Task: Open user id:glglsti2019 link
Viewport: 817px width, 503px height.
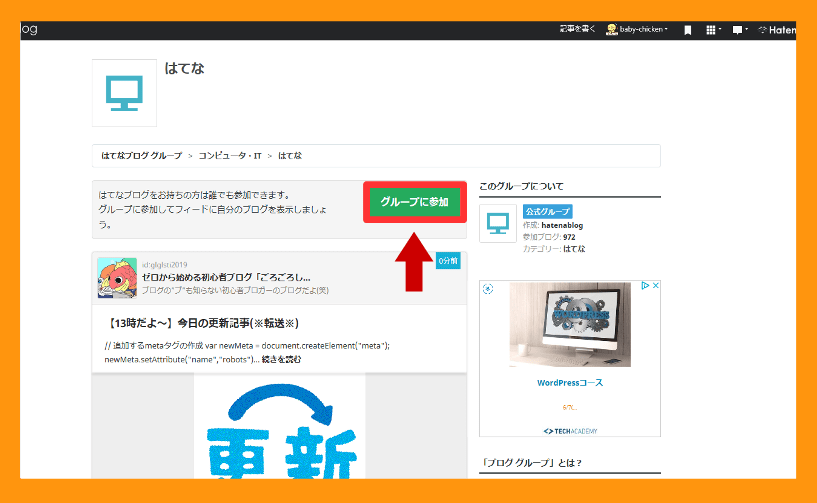Action: 165,265
